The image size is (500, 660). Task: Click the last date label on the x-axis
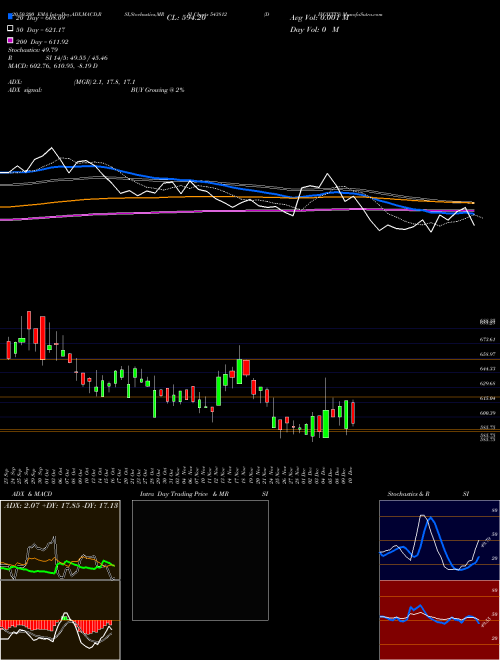point(351,474)
